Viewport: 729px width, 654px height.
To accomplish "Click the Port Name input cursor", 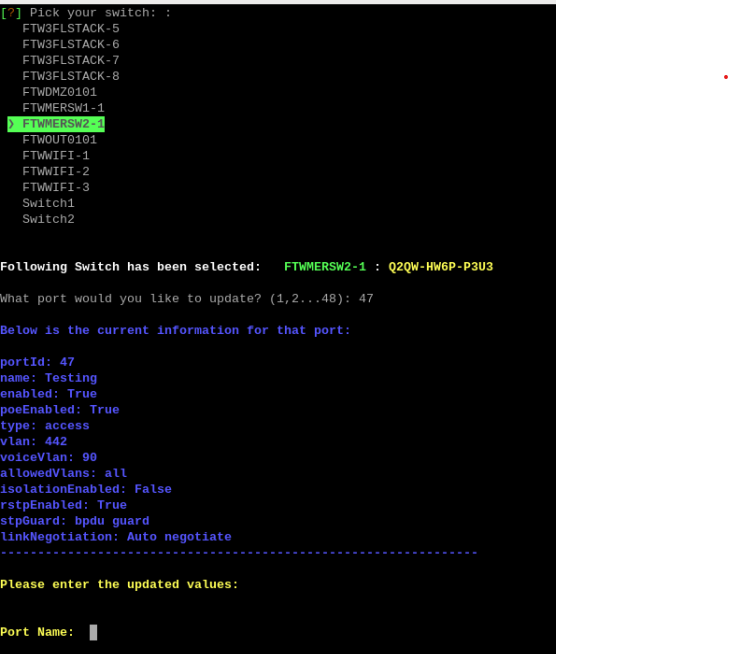I will click(93, 632).
